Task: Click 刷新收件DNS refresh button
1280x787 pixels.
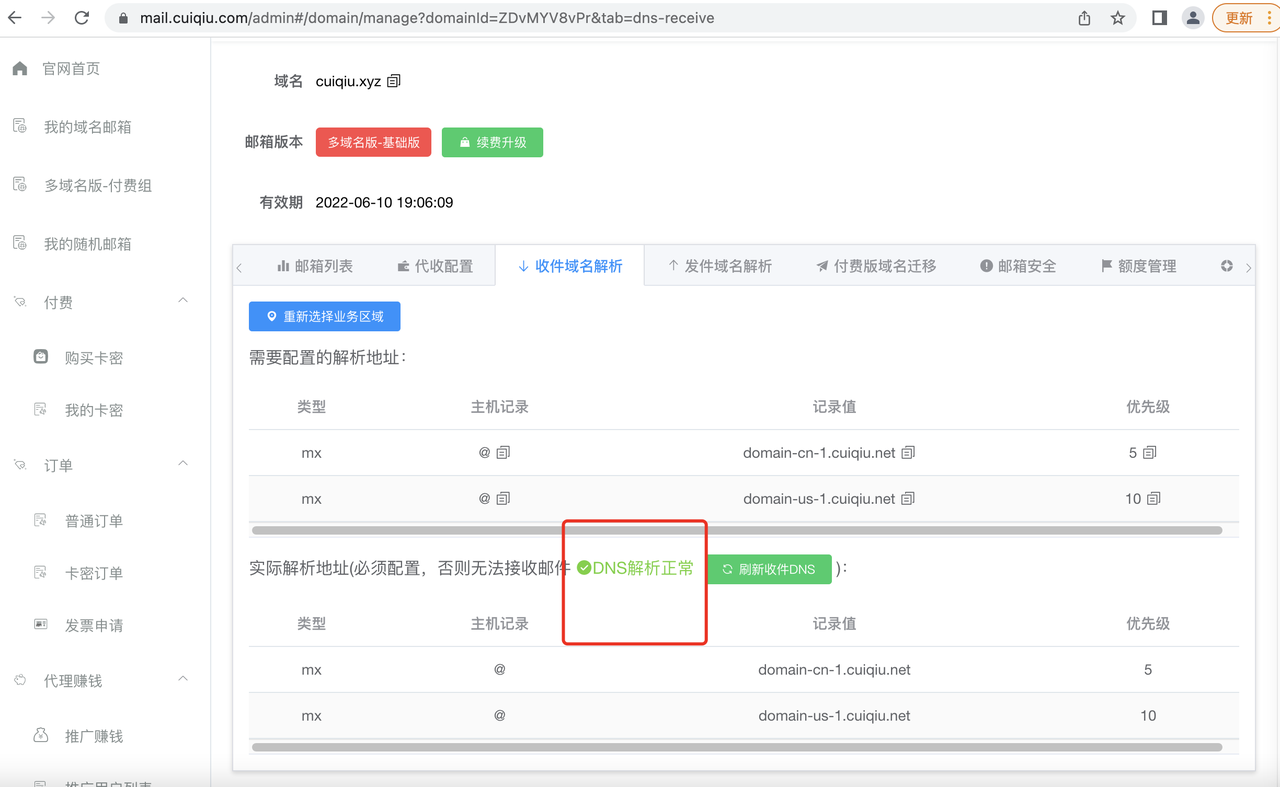Action: pos(769,569)
